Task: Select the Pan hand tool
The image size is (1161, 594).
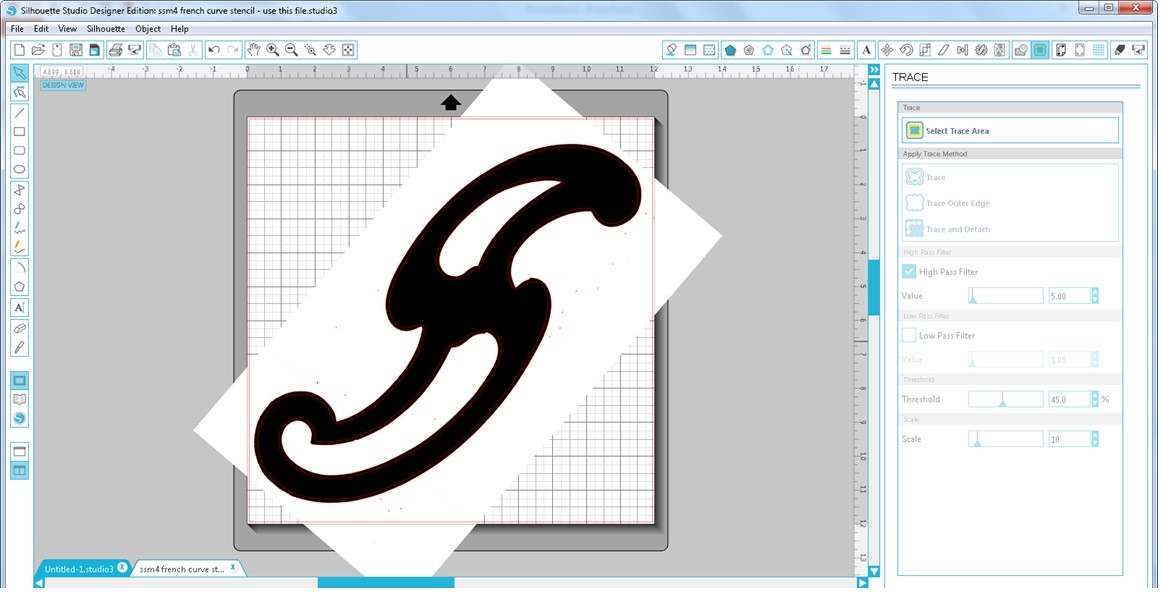Action: point(254,50)
